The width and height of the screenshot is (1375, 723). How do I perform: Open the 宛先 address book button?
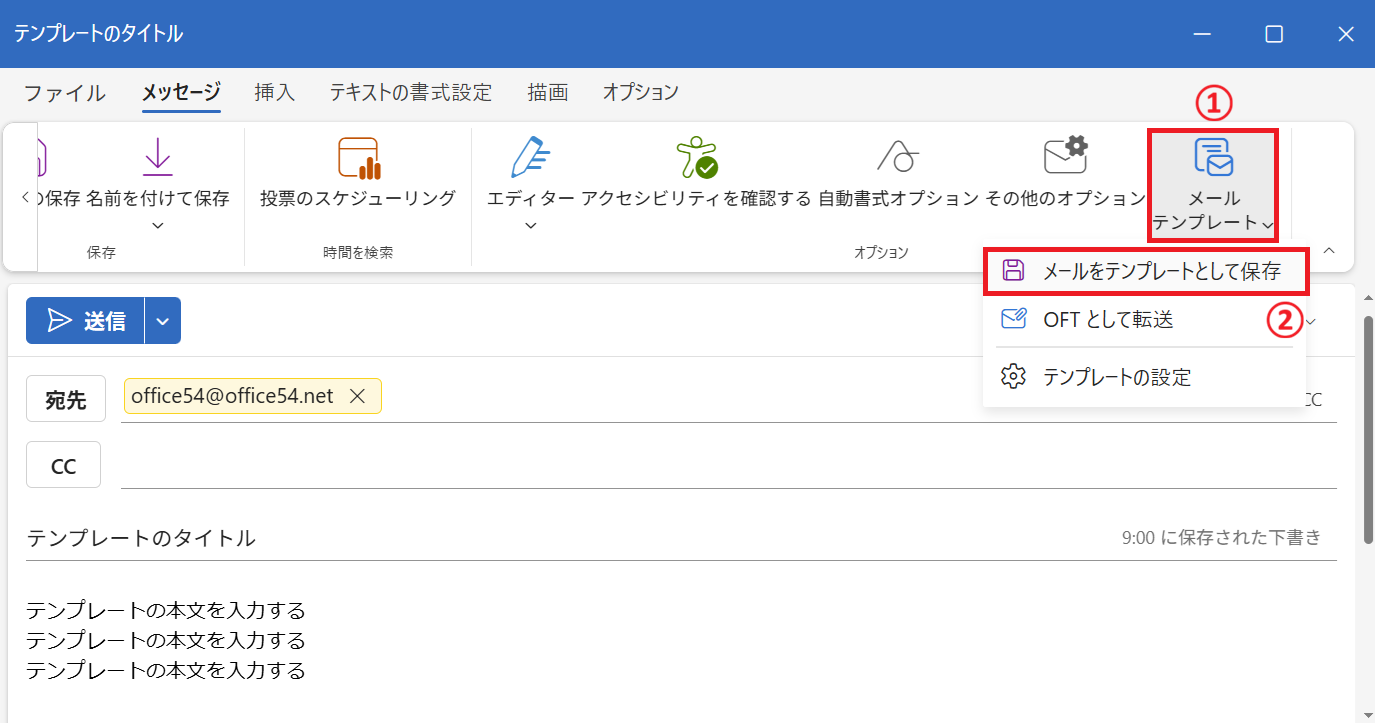click(65, 398)
